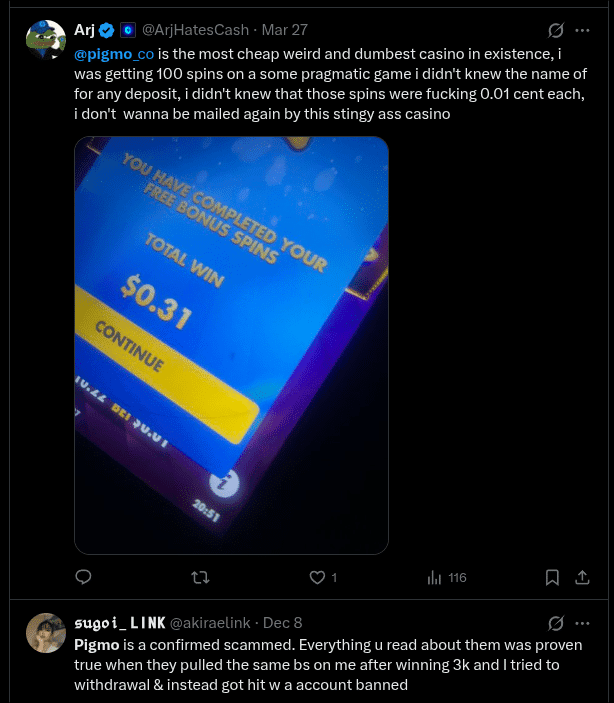Open Grok explain icon on Arj's post
This screenshot has width=614, height=703.
(556, 30)
